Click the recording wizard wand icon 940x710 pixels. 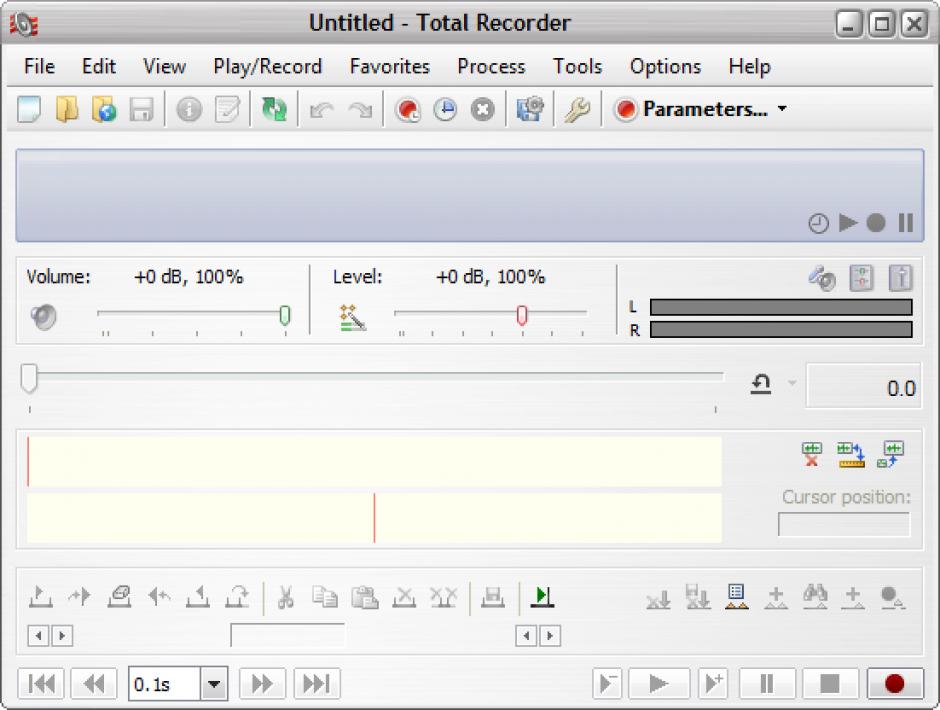(x=352, y=318)
